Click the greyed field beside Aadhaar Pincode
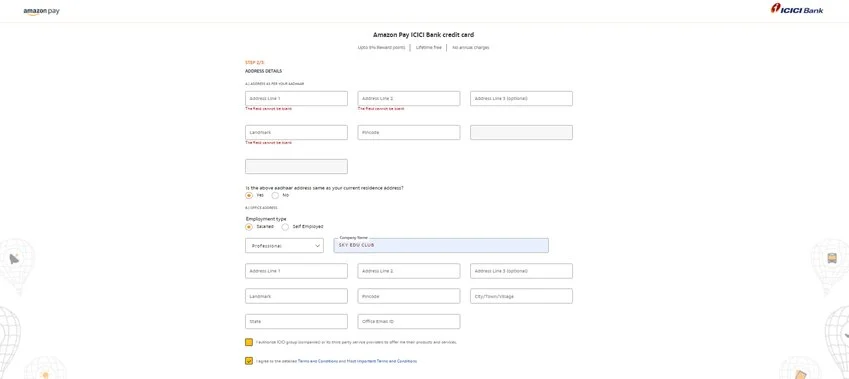 click(521, 133)
